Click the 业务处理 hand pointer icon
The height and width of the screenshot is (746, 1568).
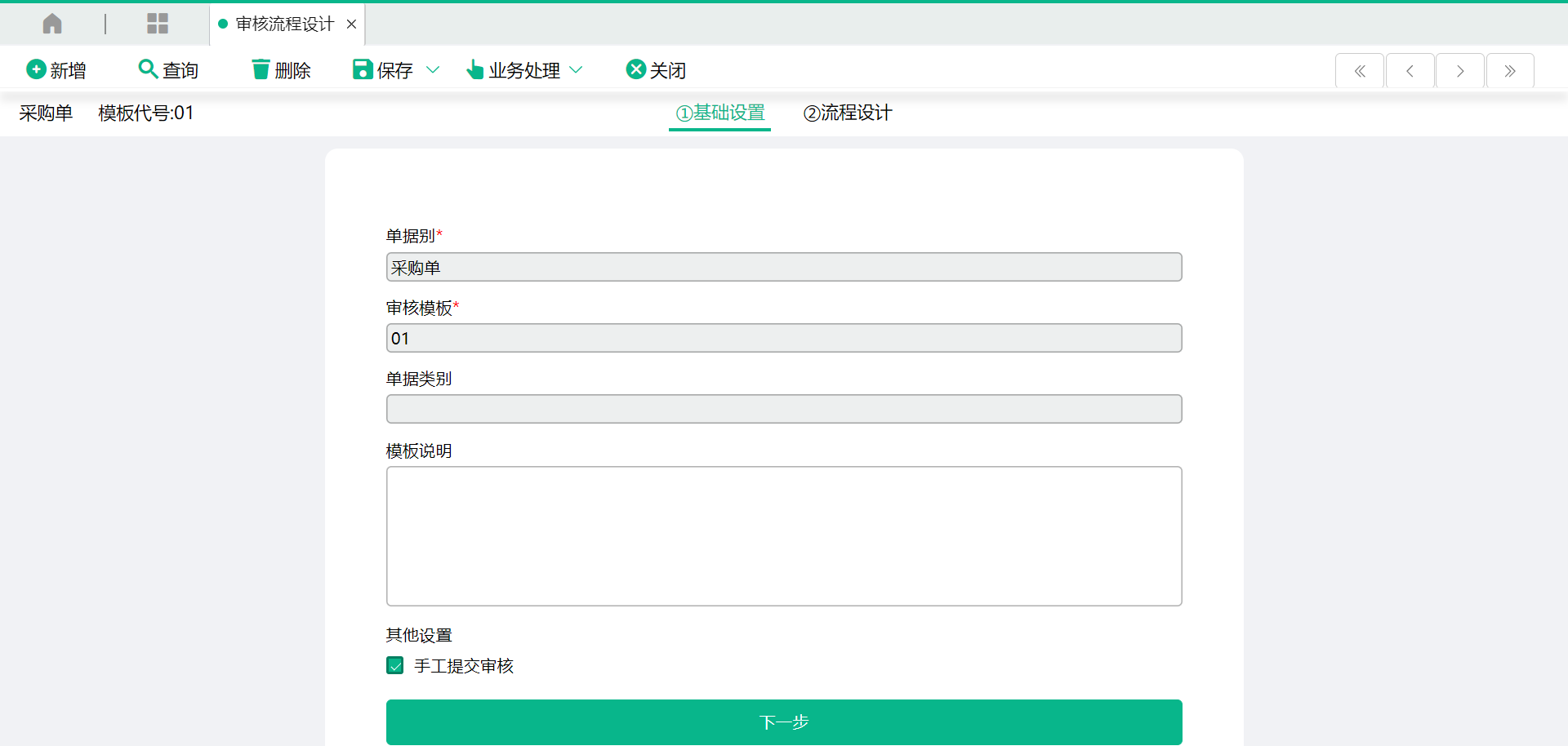click(475, 69)
